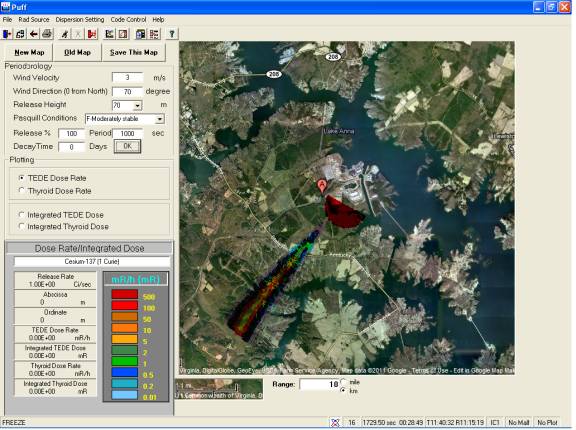This screenshot has width=576, height=430.
Task: Click the Wind Velocity input field
Action: pyautogui.click(x=127, y=77)
